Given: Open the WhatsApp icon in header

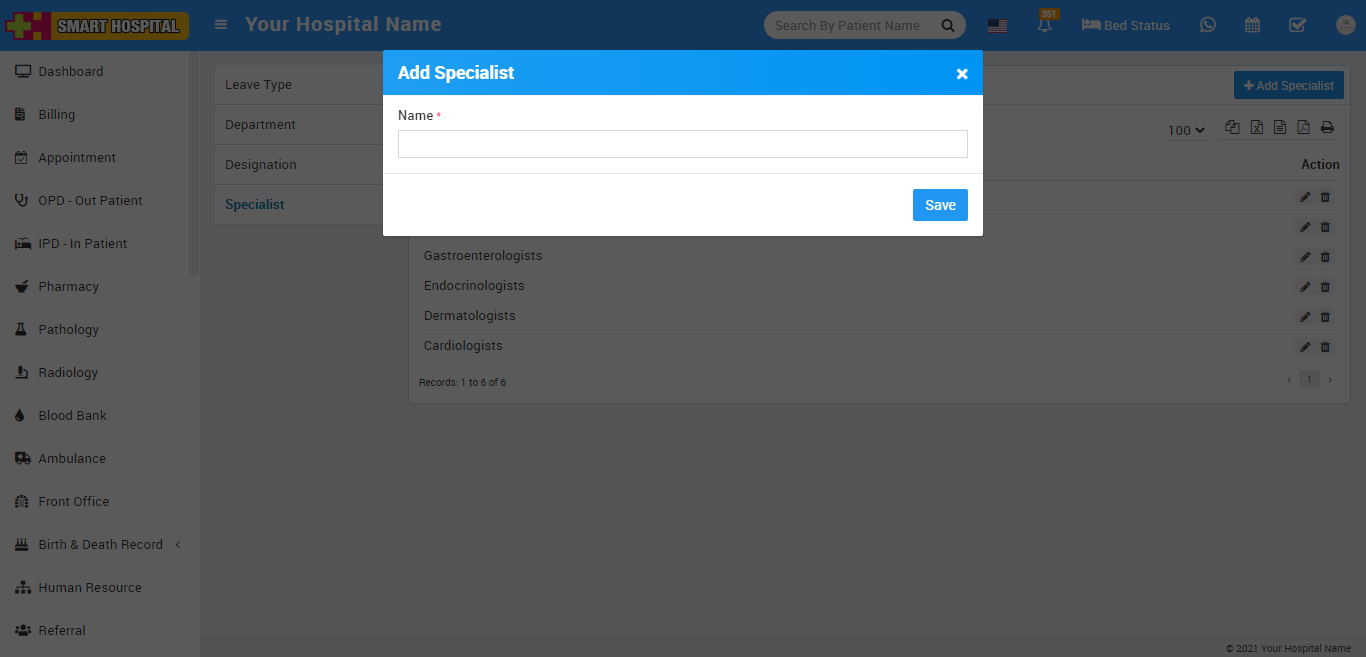Looking at the screenshot, I should 1208,25.
